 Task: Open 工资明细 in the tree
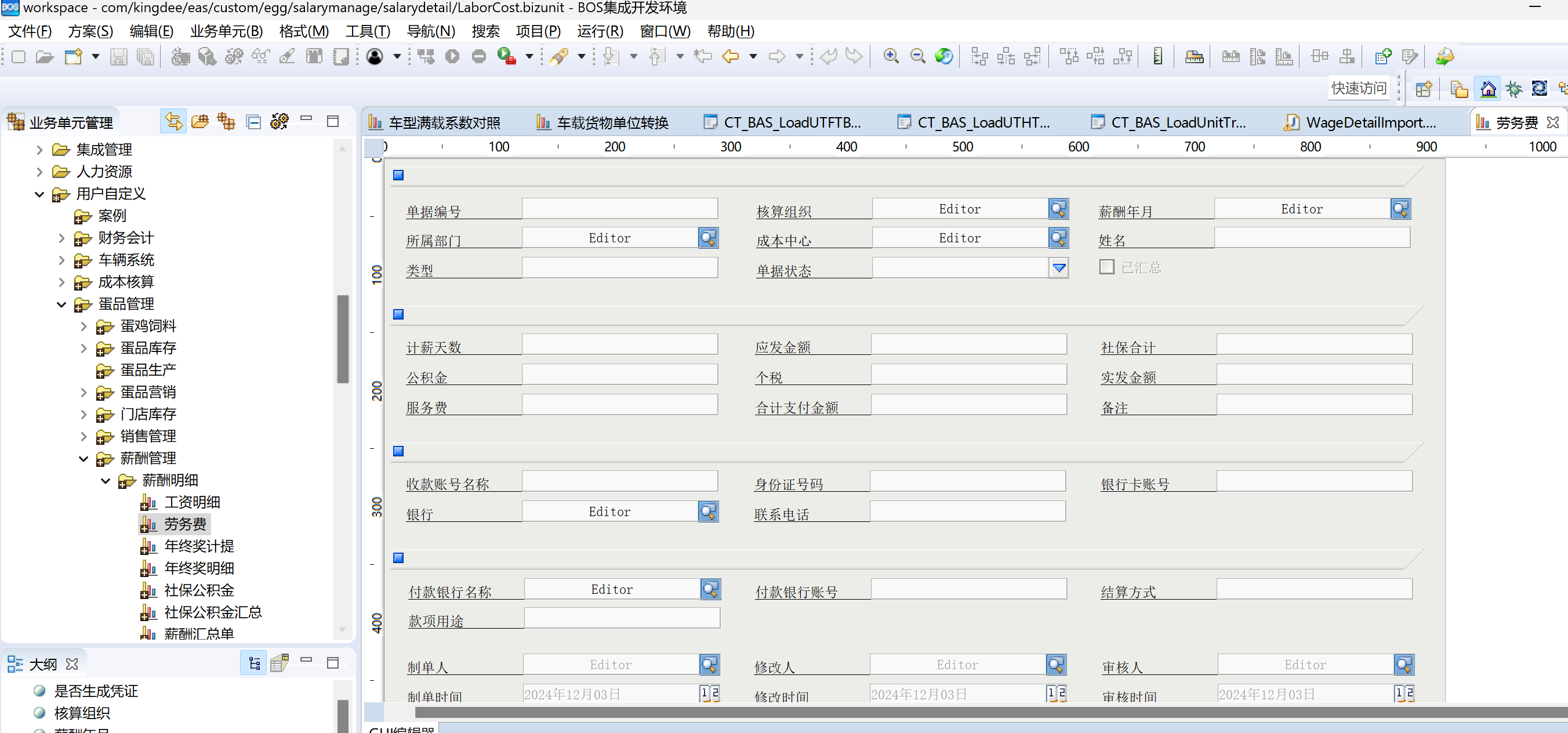(191, 502)
